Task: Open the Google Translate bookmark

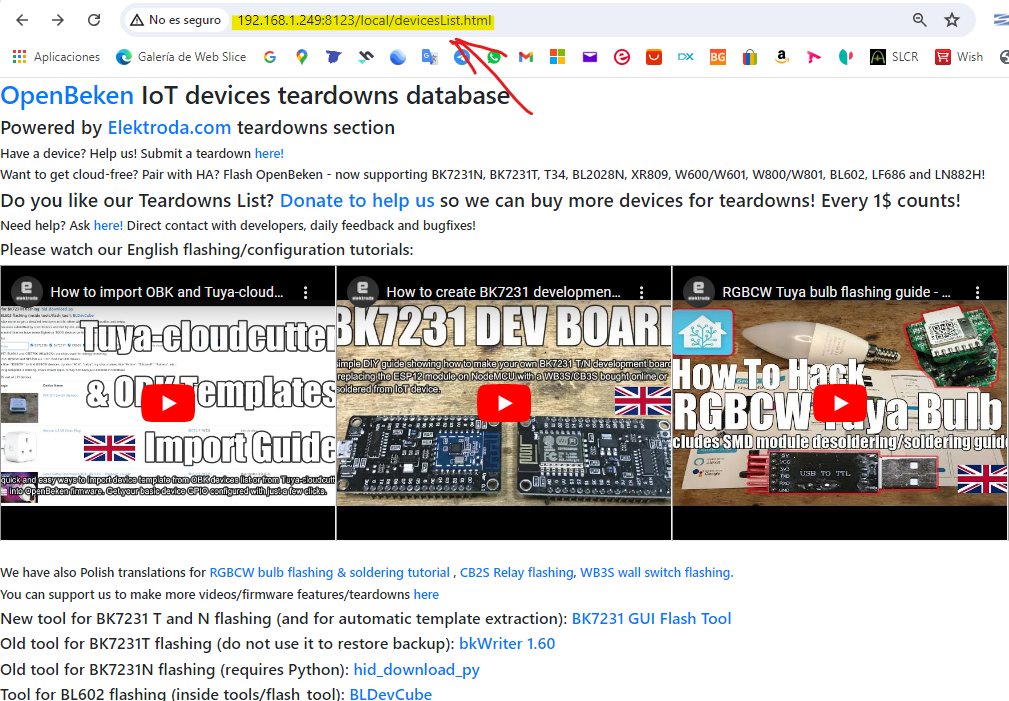Action: pos(429,57)
